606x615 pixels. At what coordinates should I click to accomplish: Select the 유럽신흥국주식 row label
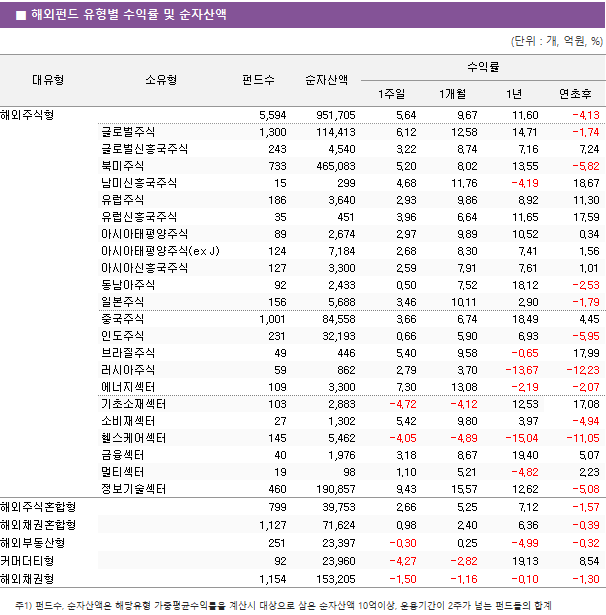pos(139,217)
